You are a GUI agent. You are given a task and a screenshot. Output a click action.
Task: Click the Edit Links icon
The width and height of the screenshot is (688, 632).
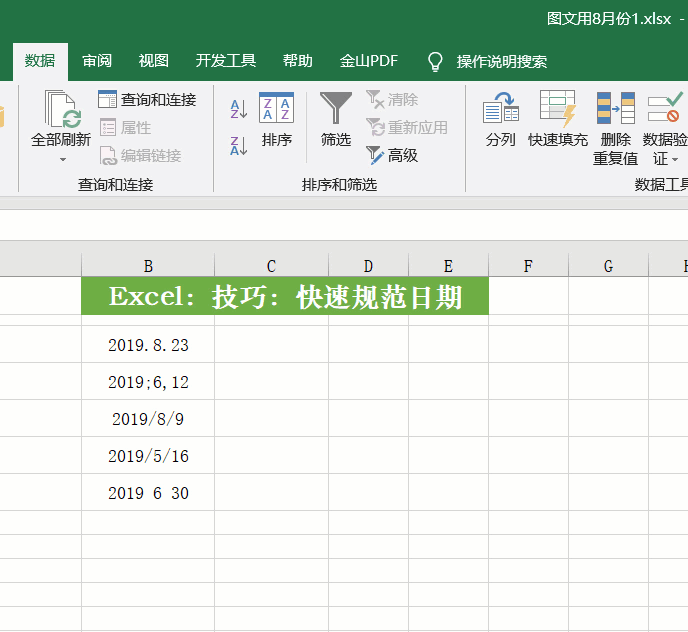click(x=108, y=156)
